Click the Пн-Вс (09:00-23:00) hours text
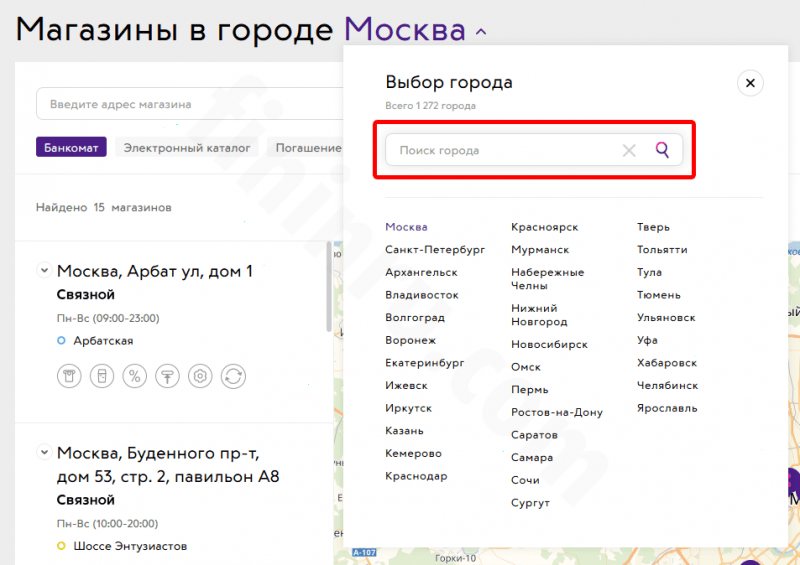800x565 pixels. [x=108, y=318]
